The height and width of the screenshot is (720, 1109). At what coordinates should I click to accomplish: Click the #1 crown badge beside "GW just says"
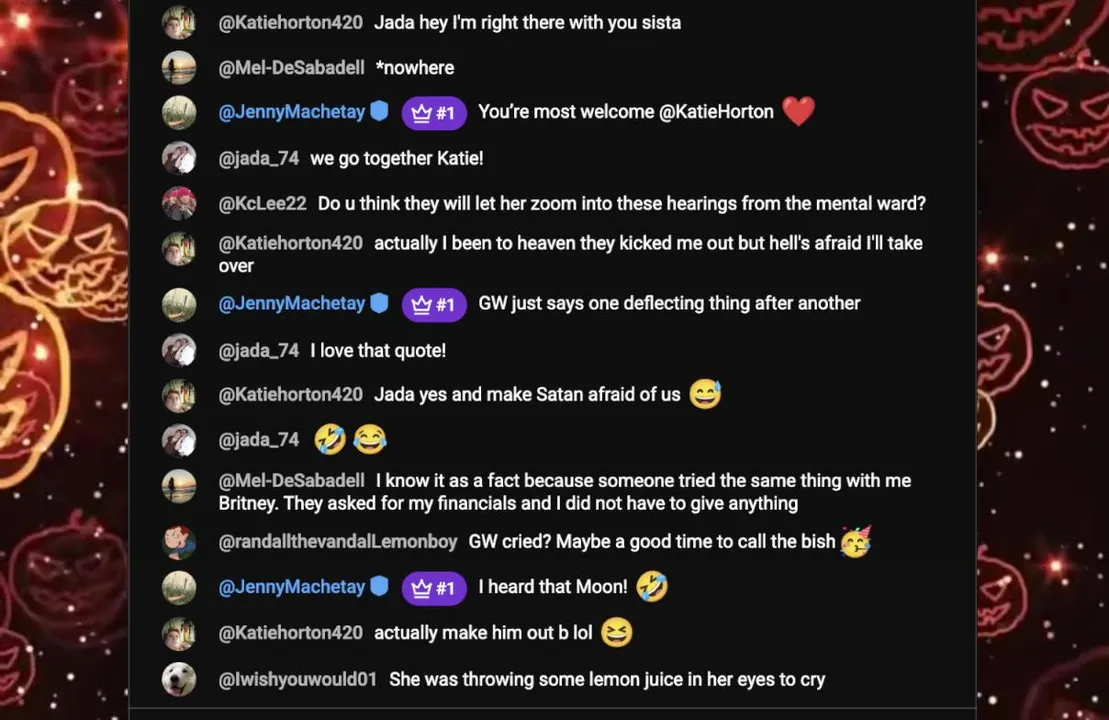click(x=434, y=304)
